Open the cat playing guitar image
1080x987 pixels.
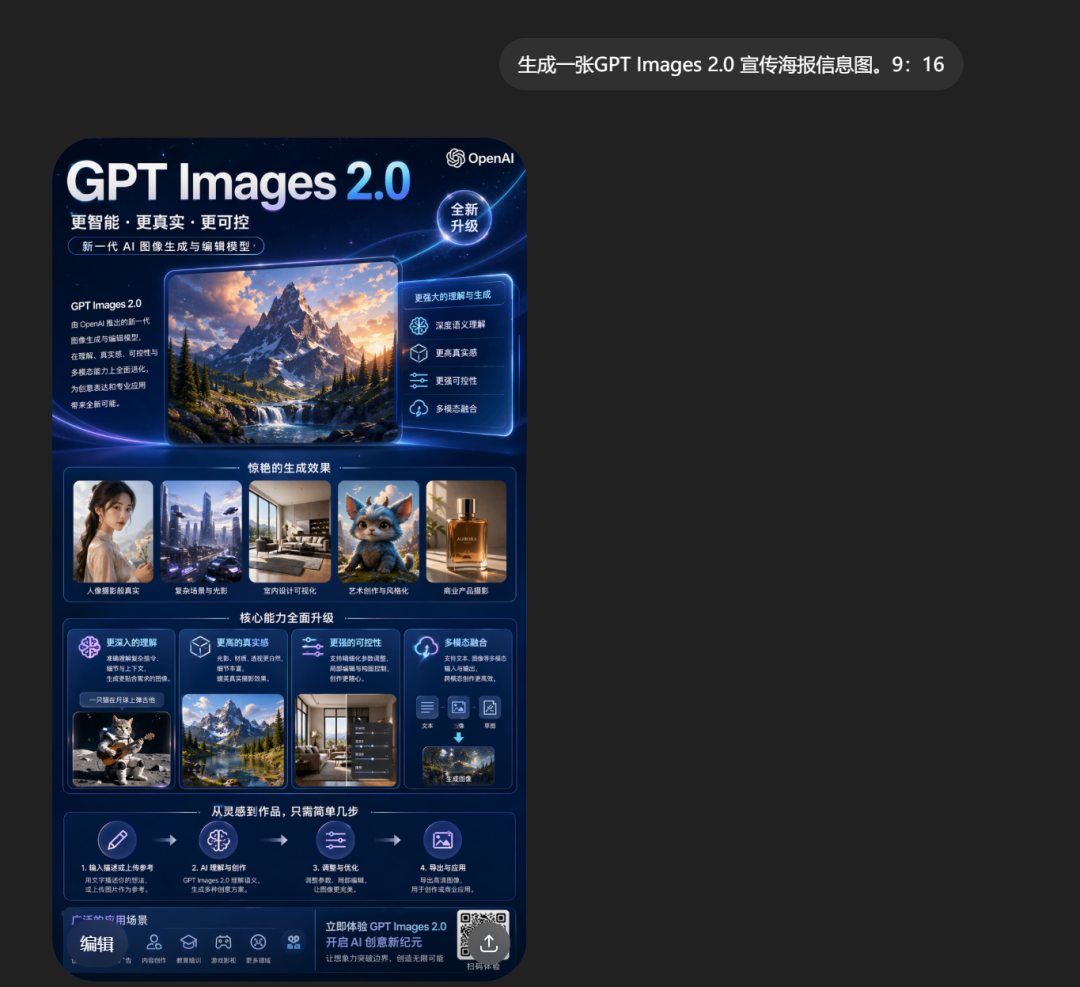[121, 749]
